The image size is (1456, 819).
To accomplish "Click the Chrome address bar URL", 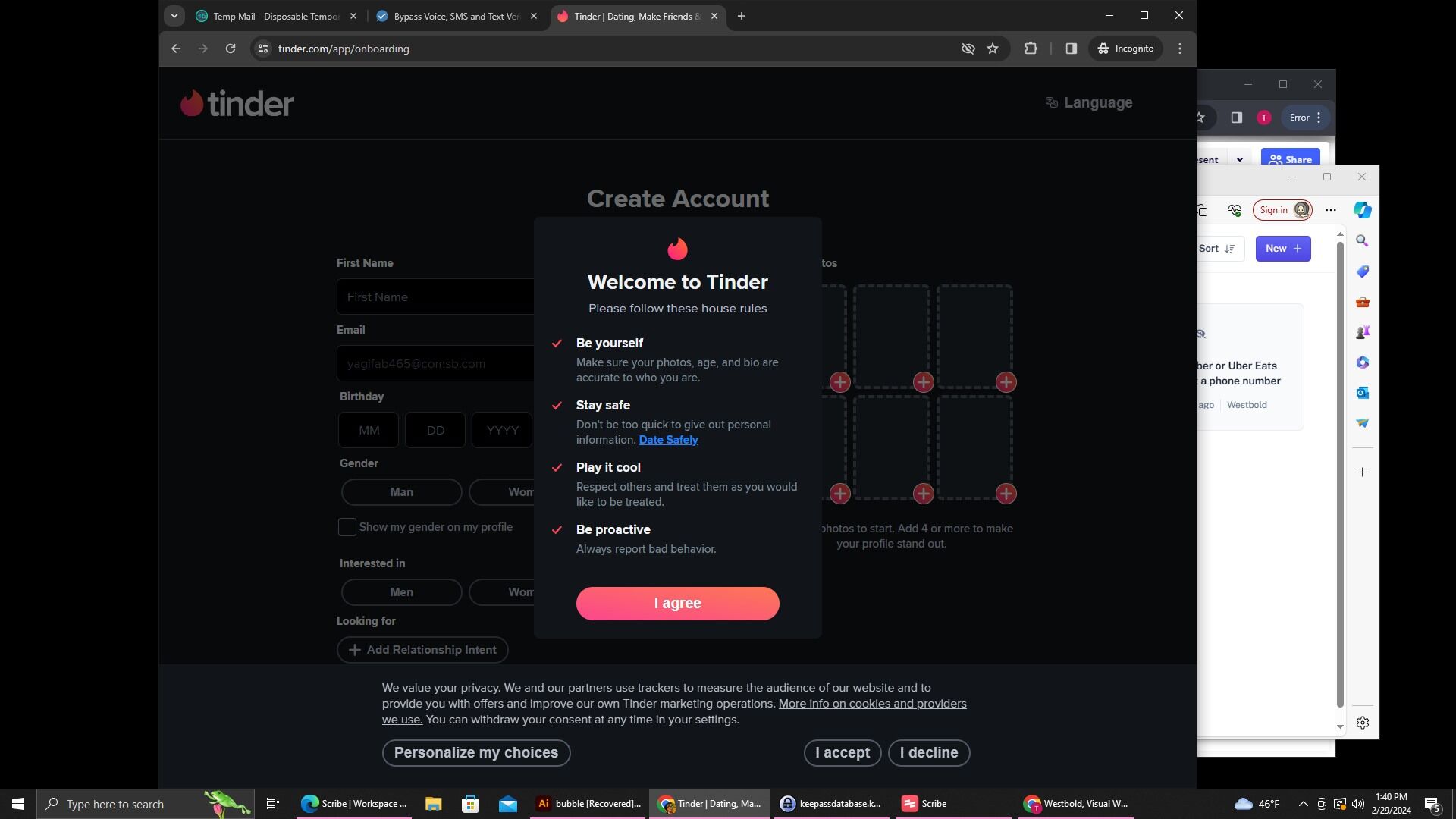I will (344, 49).
